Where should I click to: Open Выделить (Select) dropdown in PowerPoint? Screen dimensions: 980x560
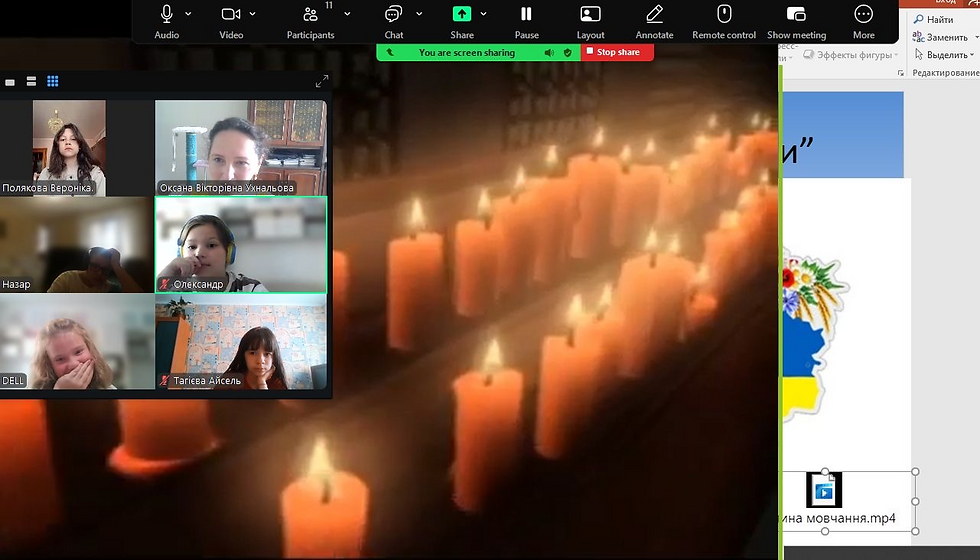(x=944, y=55)
